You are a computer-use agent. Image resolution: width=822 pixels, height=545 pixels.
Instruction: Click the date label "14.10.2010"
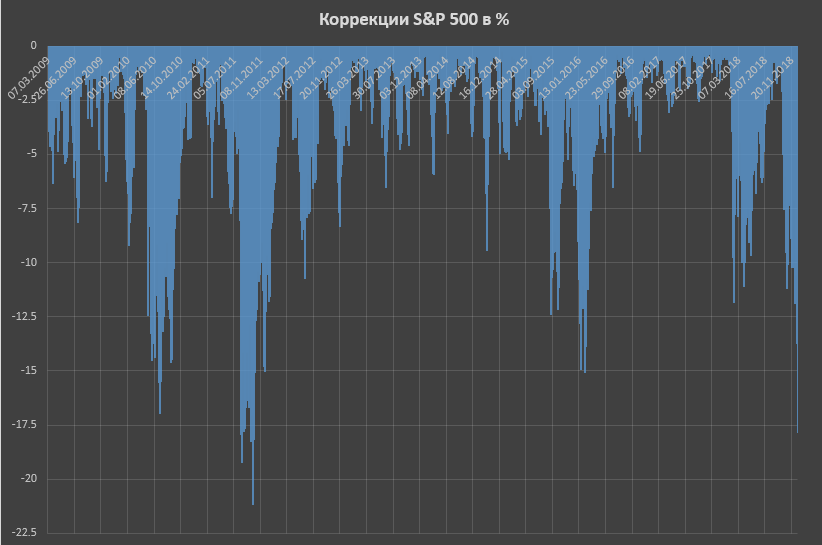click(162, 78)
